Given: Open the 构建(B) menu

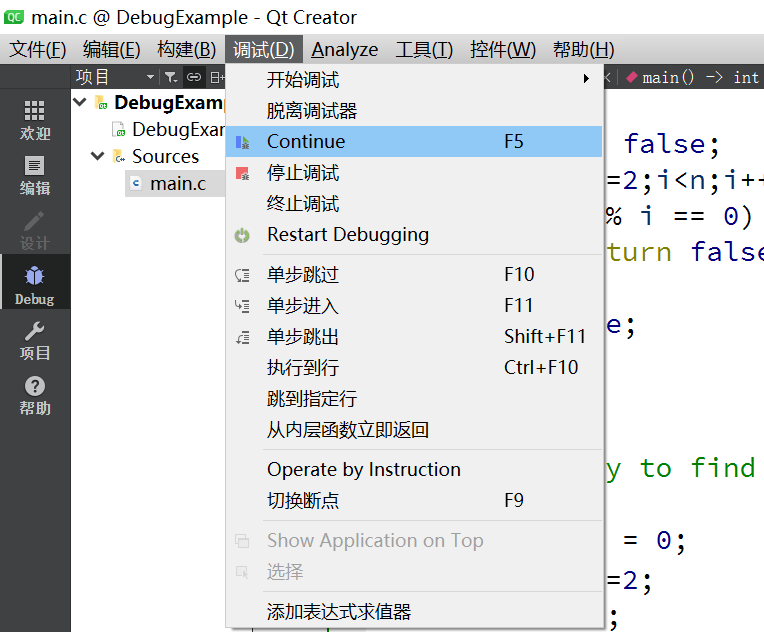Looking at the screenshot, I should (187, 49).
